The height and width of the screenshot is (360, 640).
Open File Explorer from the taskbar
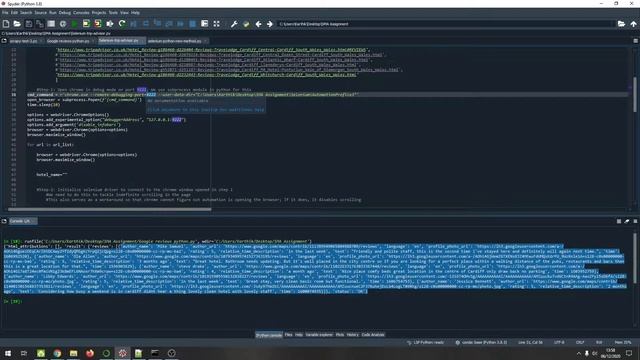click(73, 353)
